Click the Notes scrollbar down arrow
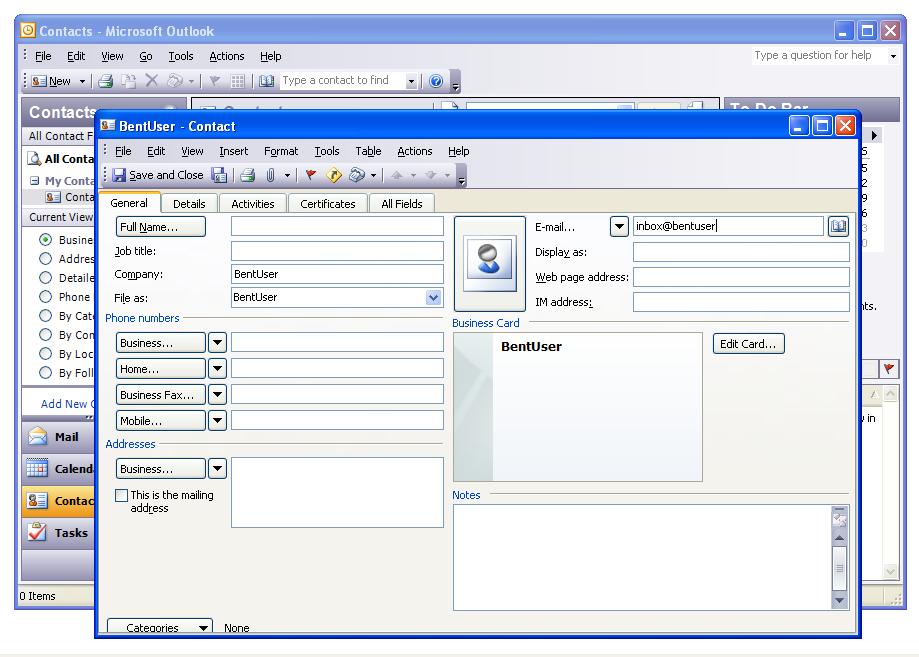Viewport: 919px width, 657px height. [x=839, y=600]
